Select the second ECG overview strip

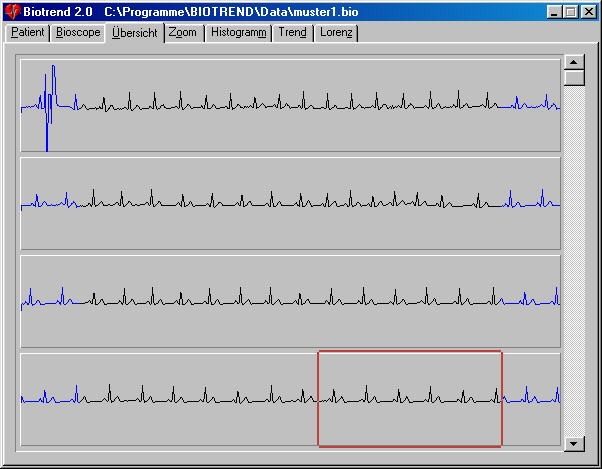click(290, 203)
